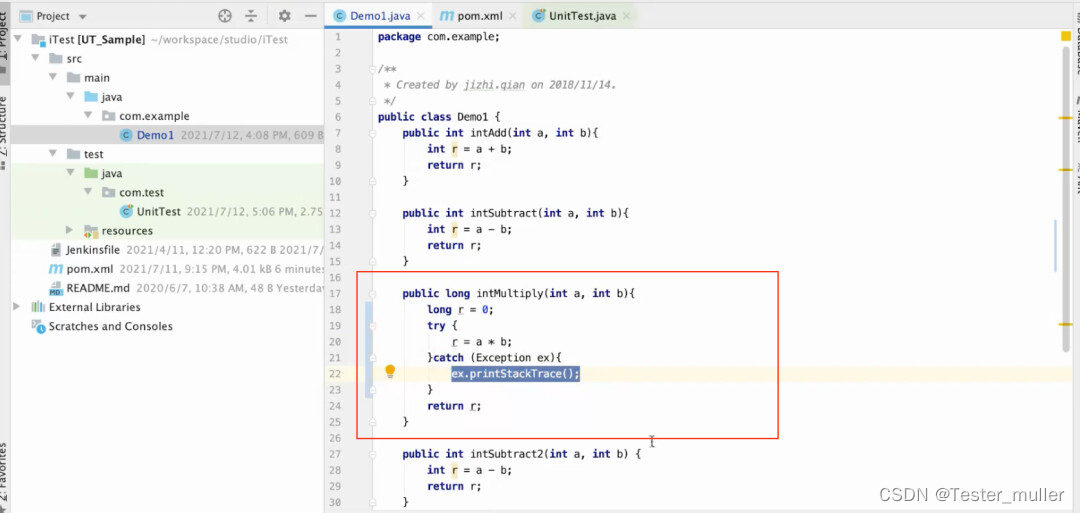Click on 'package com.example;' text
The image size is (1080, 513).
point(439,36)
